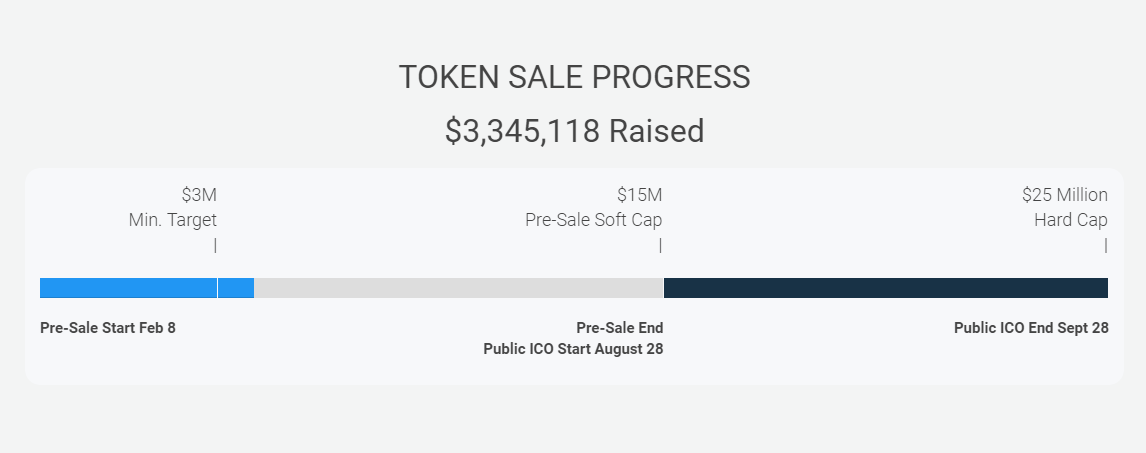Click the large blue filled progress segment
The width and height of the screenshot is (1146, 453).
[x=128, y=288]
